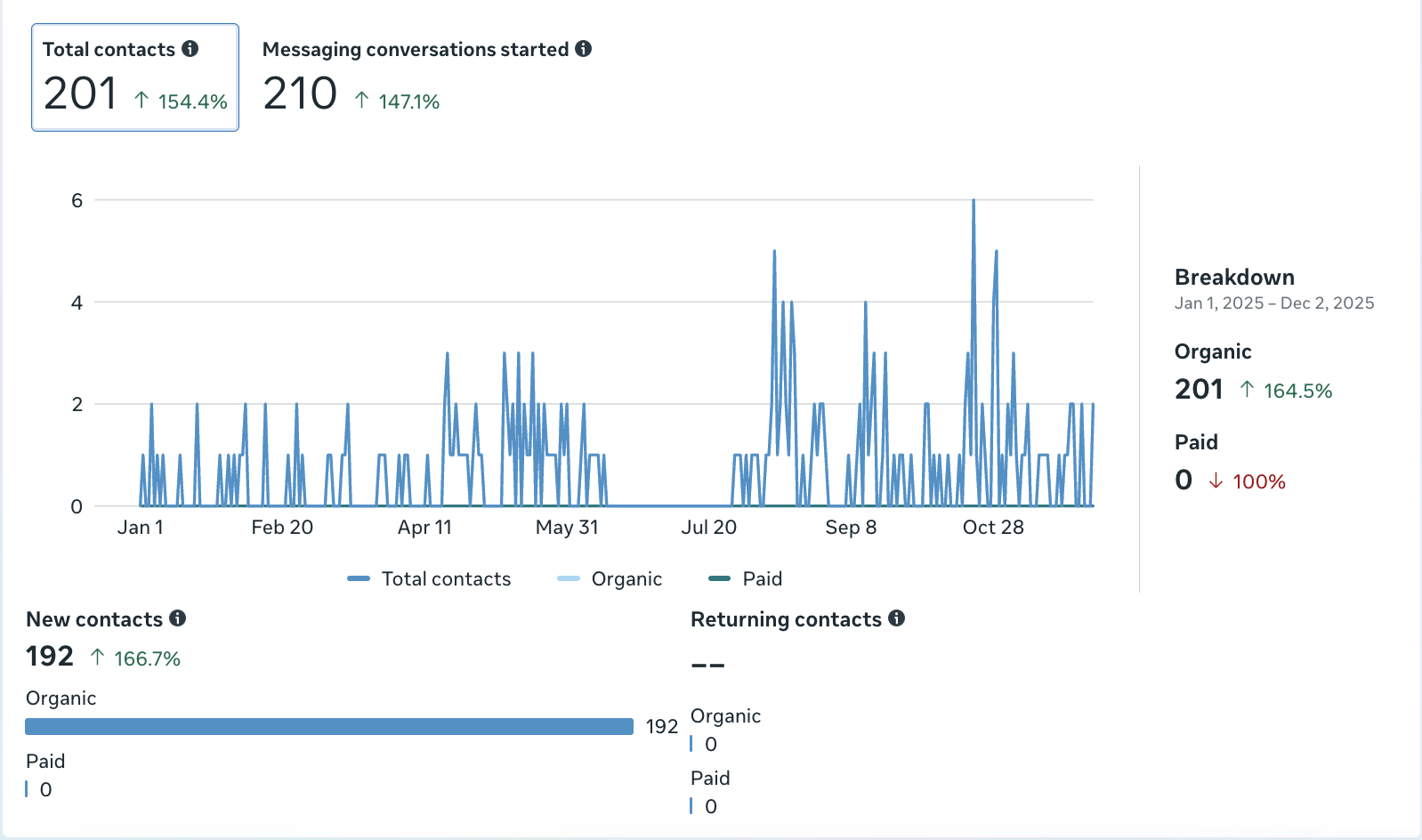Viewport: 1422px width, 840px height.
Task: Click the Organic new contacts bar showing 192
Action: (329, 727)
